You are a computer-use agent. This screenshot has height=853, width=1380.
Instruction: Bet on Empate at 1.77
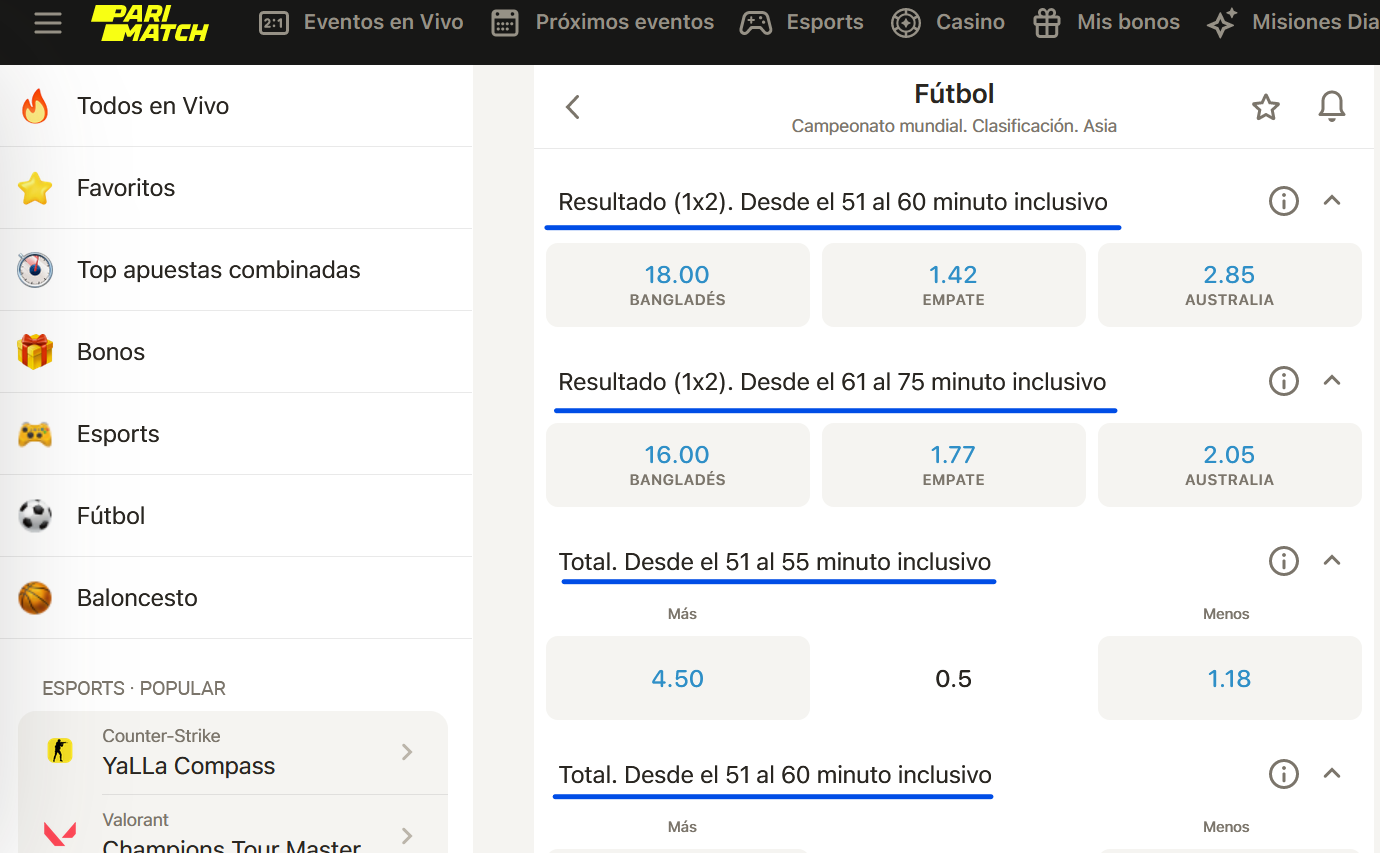click(x=954, y=465)
